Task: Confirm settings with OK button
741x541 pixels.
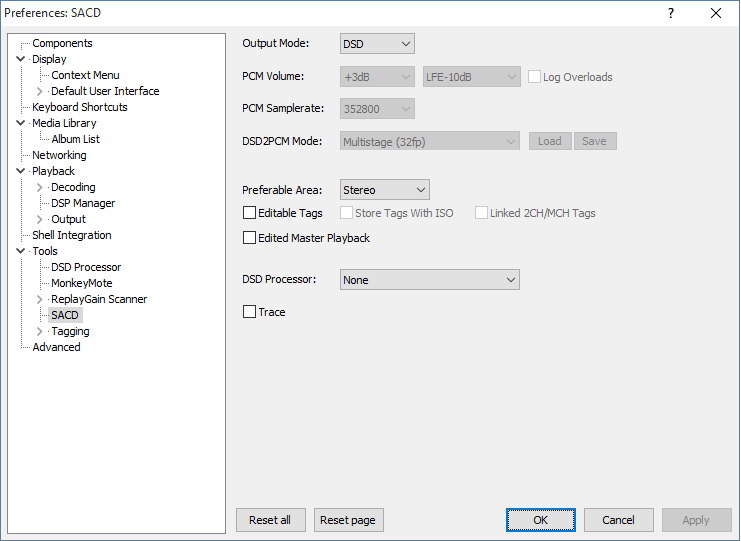Action: (540, 520)
